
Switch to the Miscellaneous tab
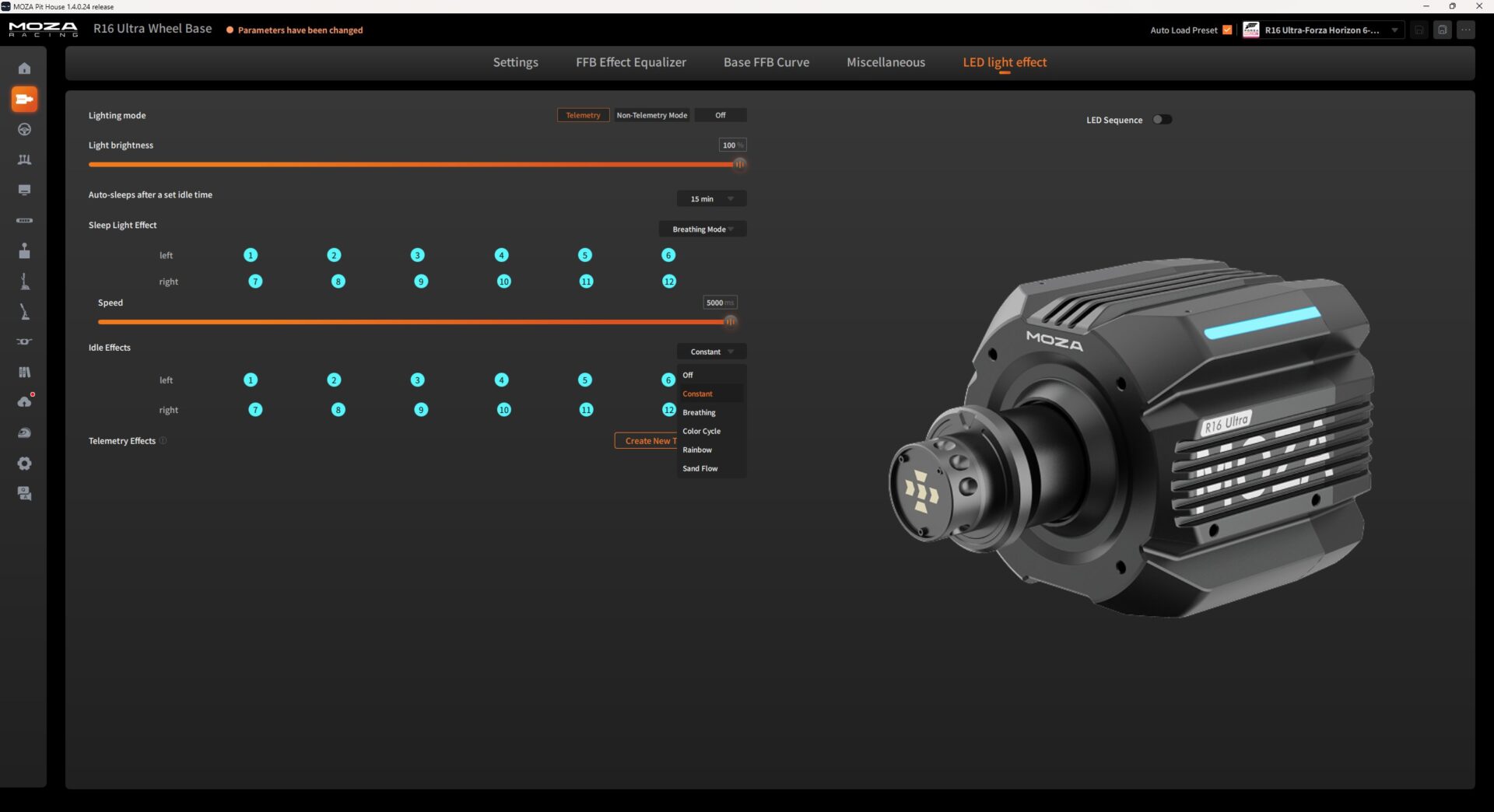click(x=886, y=62)
